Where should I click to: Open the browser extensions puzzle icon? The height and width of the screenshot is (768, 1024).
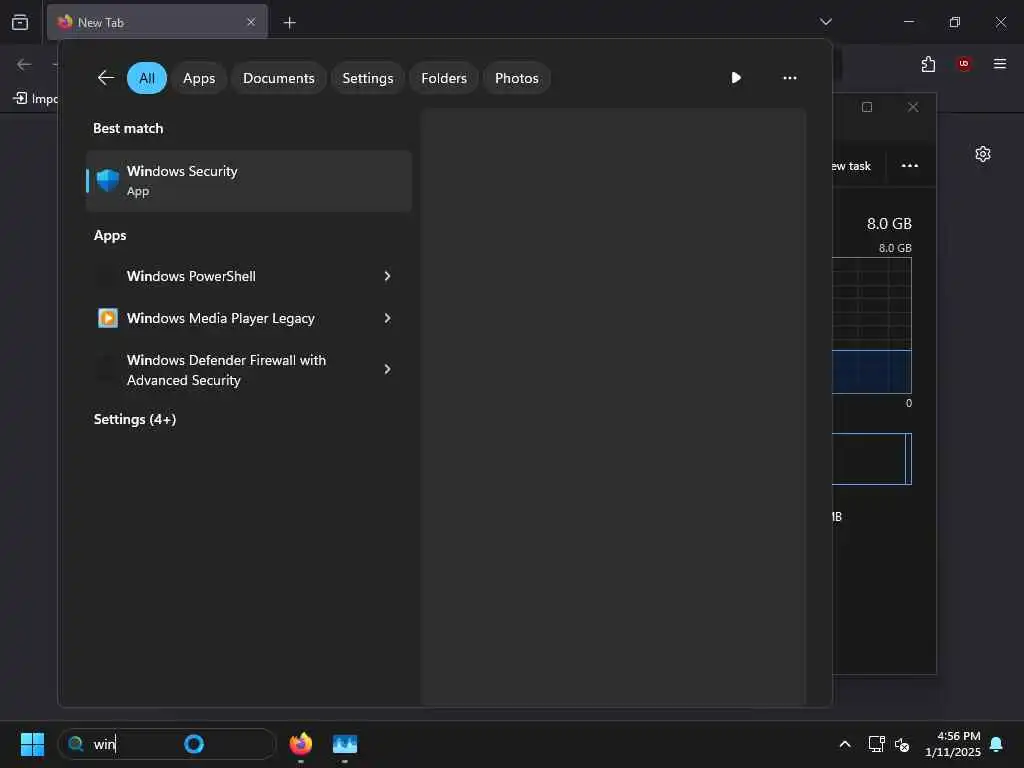928,64
